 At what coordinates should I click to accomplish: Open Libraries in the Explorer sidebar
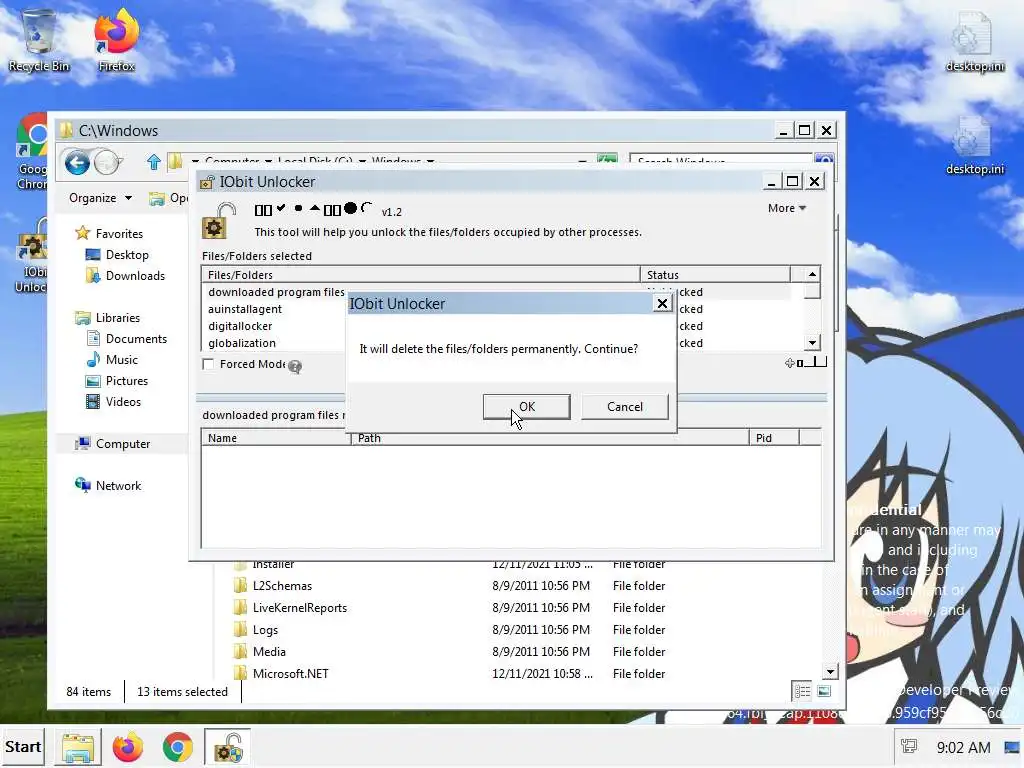(118, 318)
